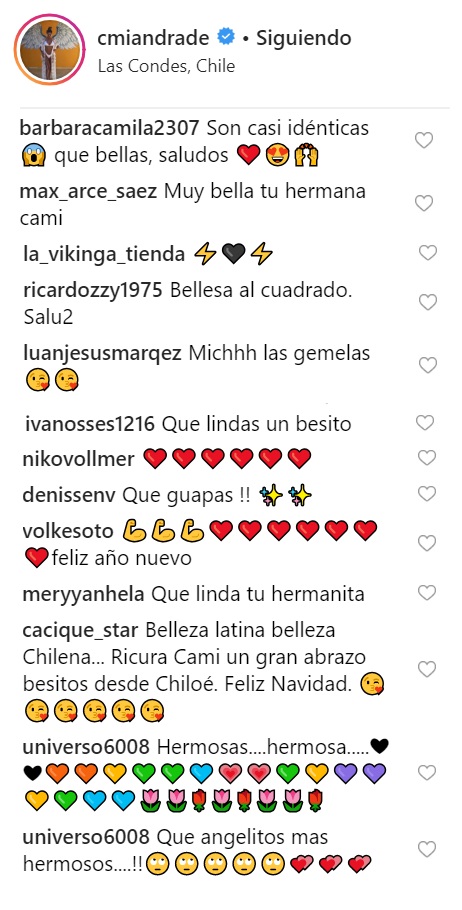The width and height of the screenshot is (462, 910).
Task: Like max_arce_saez's comment heart
Action: coord(424,203)
